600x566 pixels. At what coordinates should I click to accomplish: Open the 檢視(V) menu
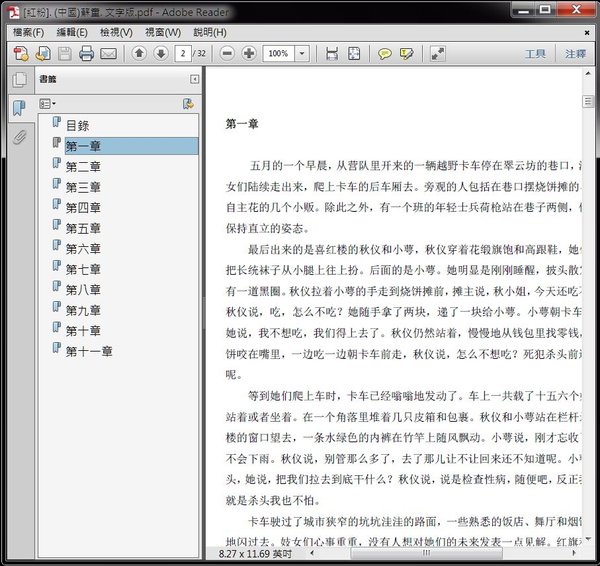pos(117,32)
